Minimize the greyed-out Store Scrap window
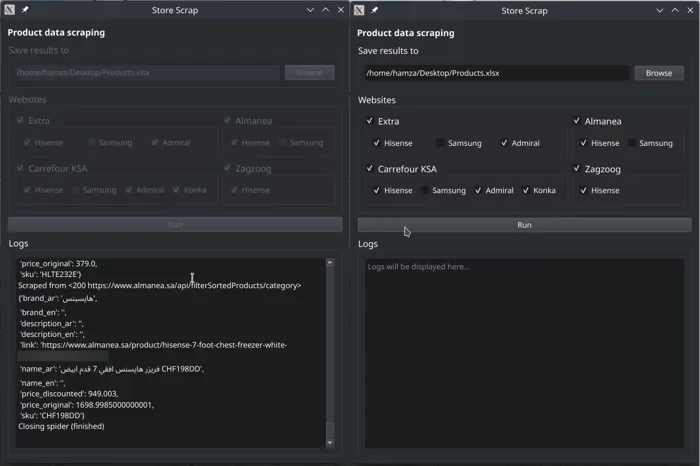 click(309, 11)
